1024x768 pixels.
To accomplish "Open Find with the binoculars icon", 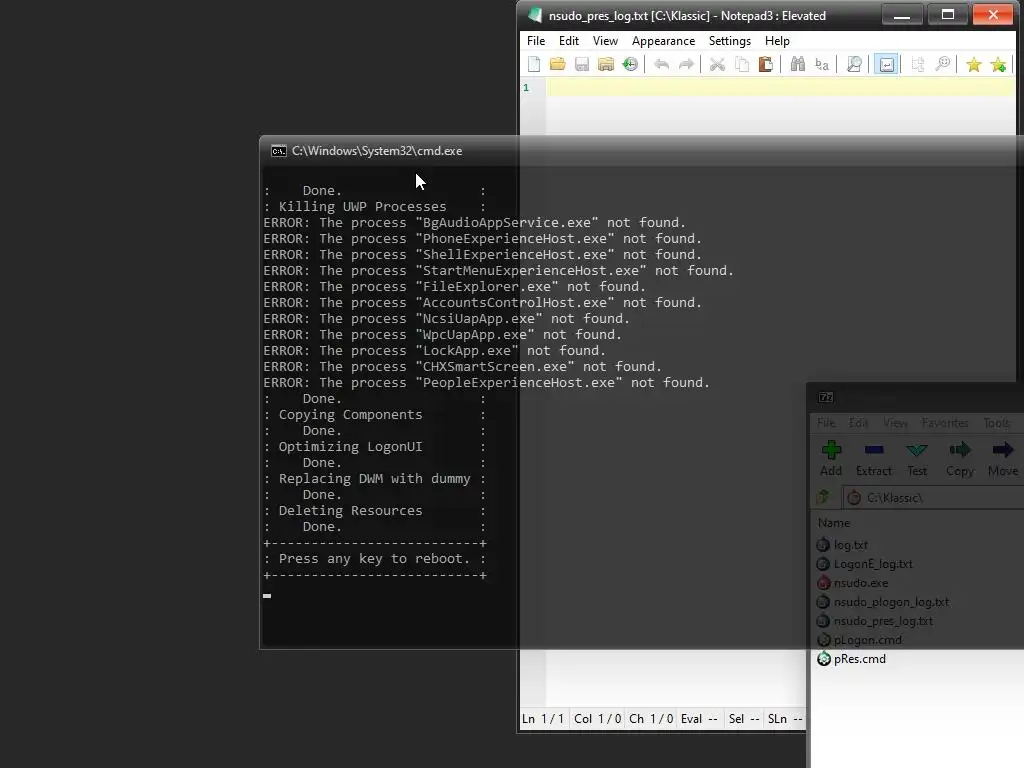I will pyautogui.click(x=797, y=64).
